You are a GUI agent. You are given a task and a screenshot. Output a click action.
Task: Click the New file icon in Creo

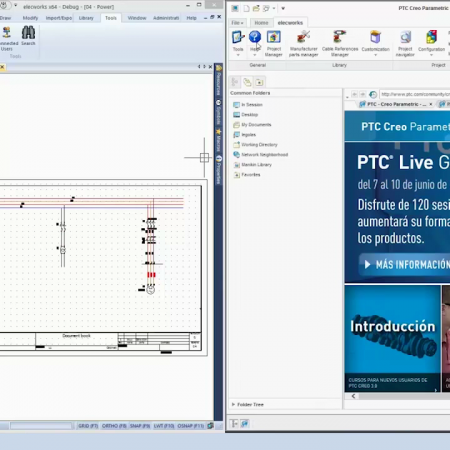click(x=247, y=8)
